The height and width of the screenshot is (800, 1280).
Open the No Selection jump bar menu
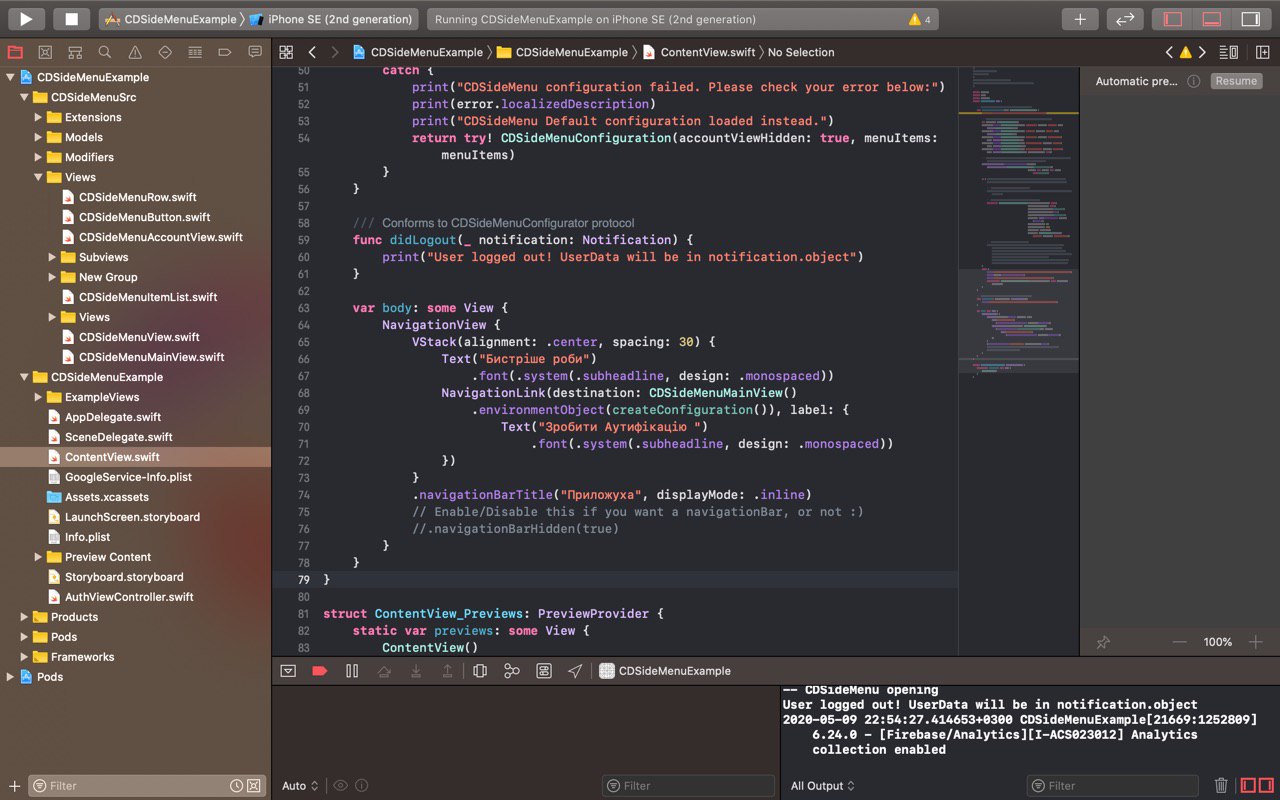click(801, 52)
